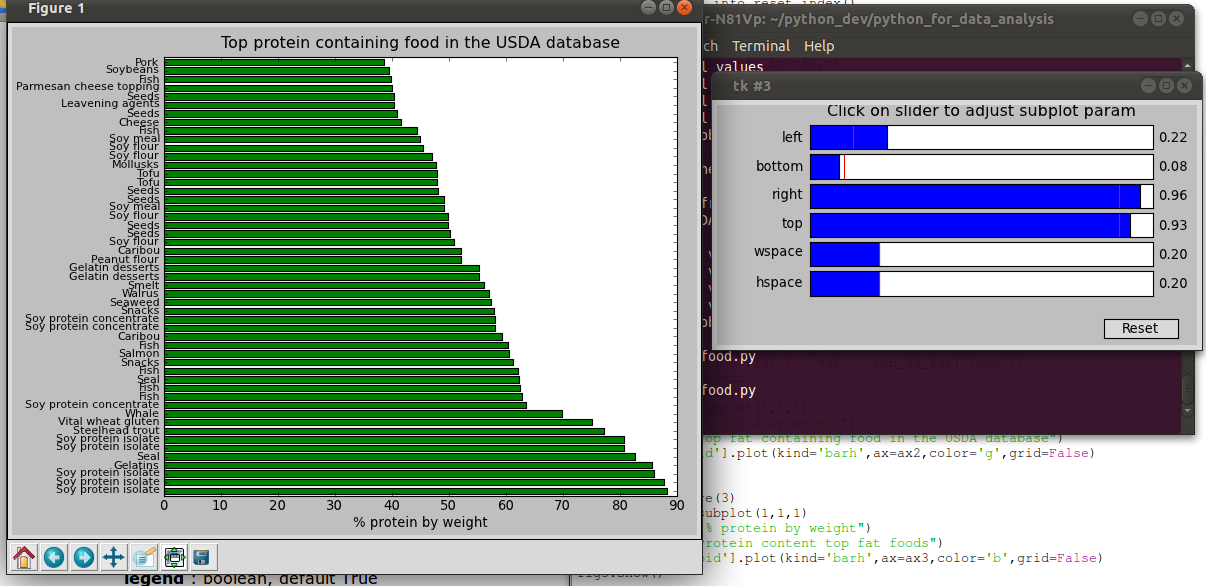Maximize the terminal window

(1158, 19)
